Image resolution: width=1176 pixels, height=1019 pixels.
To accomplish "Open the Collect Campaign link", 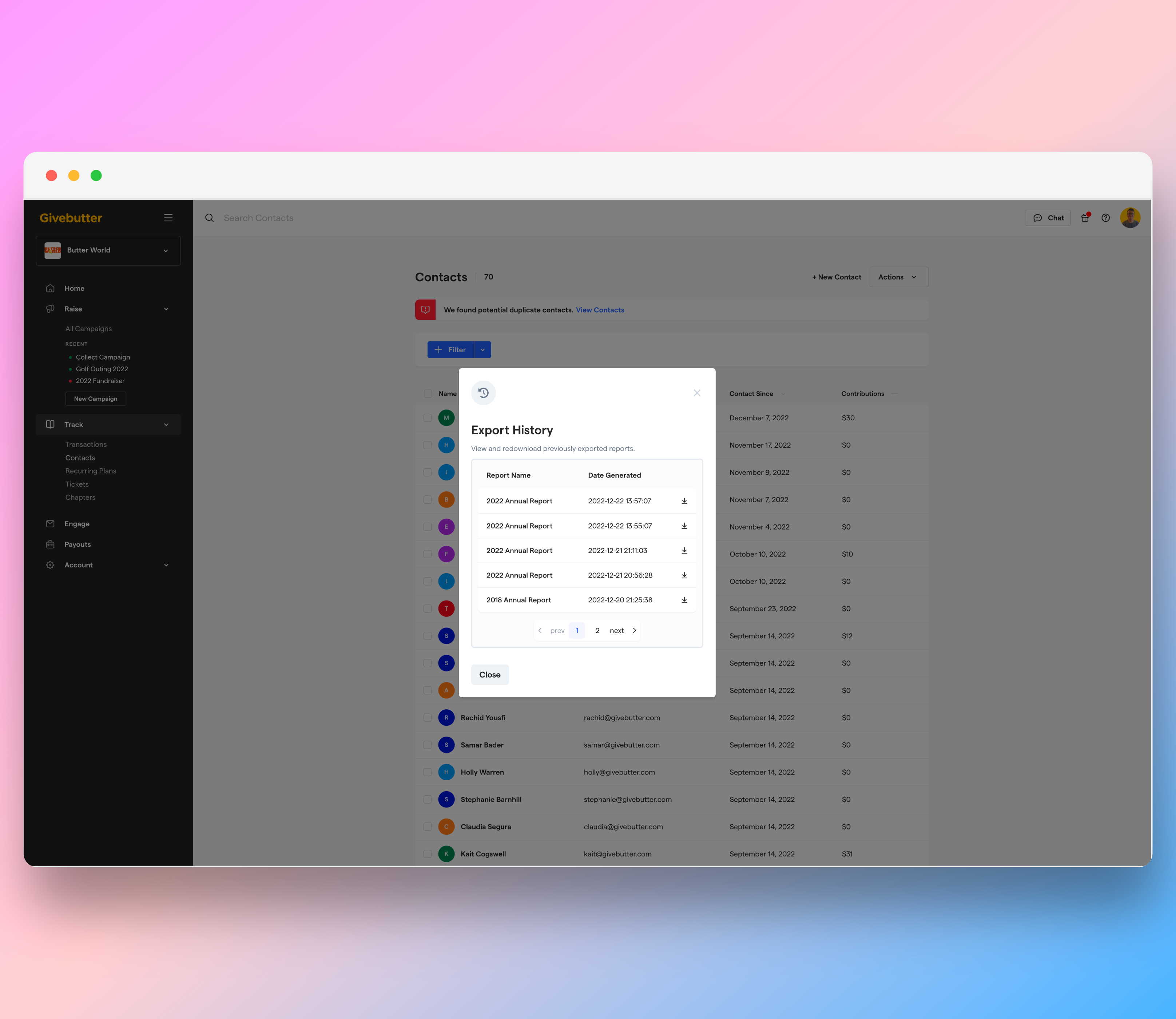I will [x=103, y=357].
